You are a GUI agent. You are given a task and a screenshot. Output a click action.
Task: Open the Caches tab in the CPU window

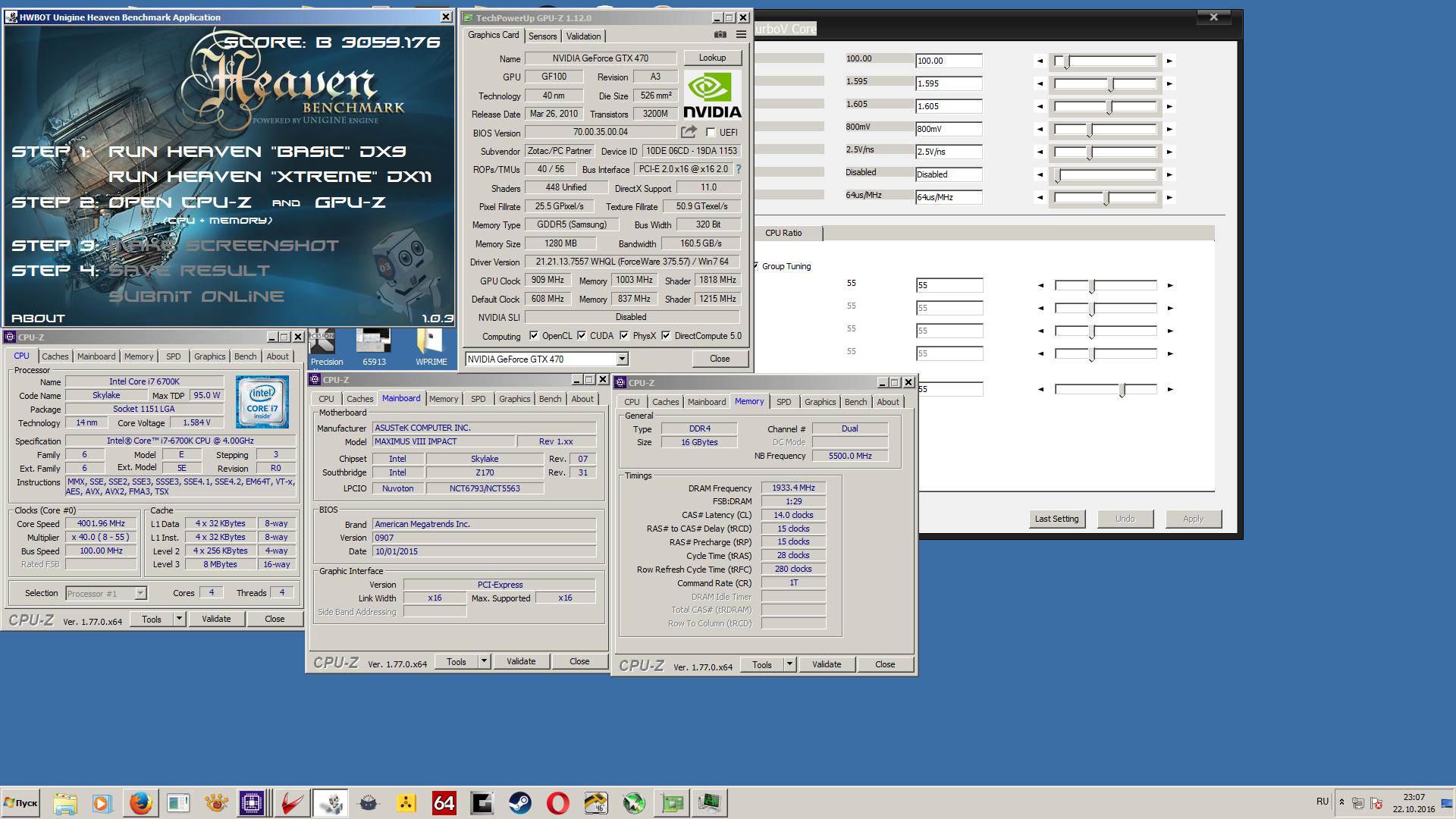[x=55, y=356]
